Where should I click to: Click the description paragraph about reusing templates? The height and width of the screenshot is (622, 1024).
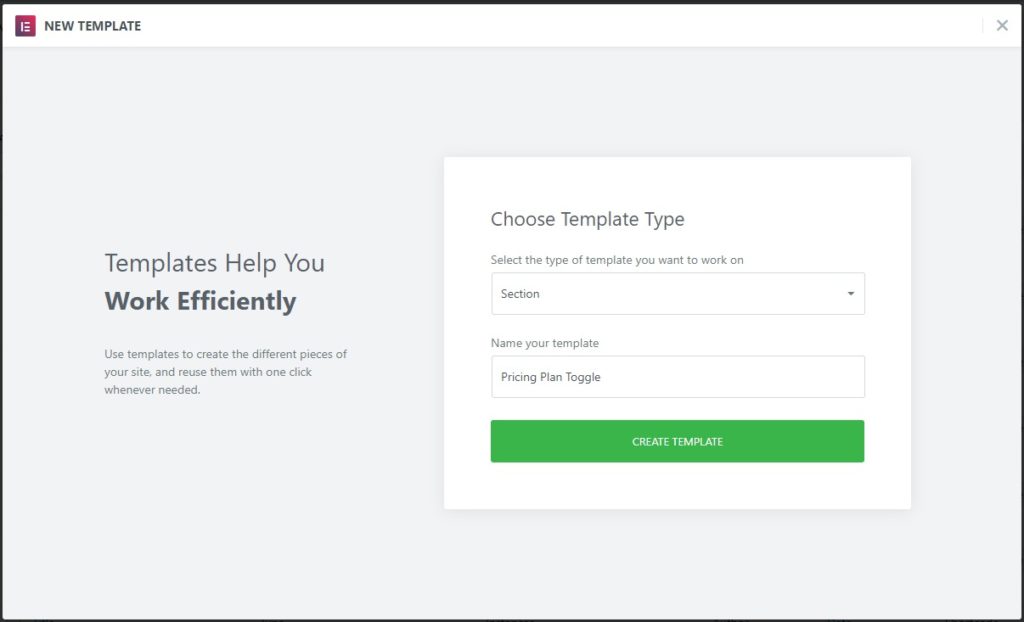tap(225, 371)
